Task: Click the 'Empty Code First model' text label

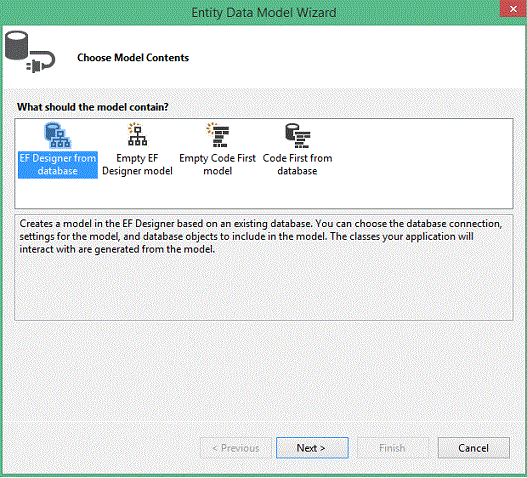Action: click(217, 164)
